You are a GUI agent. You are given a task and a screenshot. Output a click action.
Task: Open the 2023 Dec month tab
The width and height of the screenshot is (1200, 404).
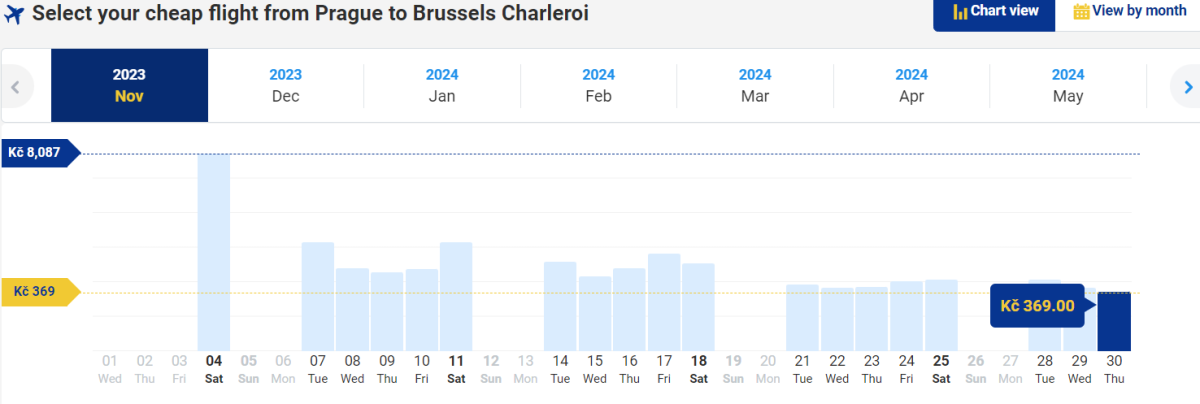point(285,86)
